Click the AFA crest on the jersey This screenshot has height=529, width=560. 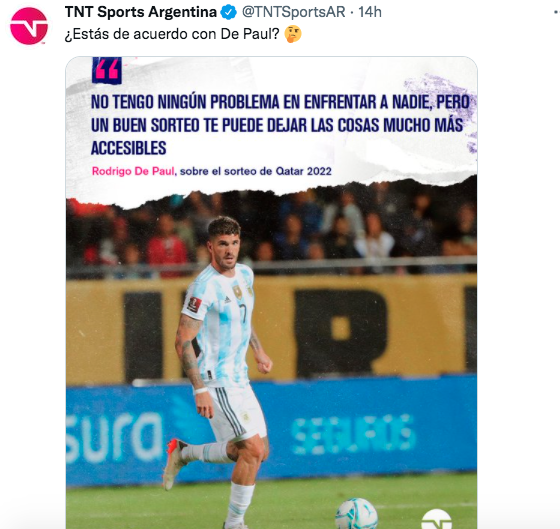coord(238,291)
